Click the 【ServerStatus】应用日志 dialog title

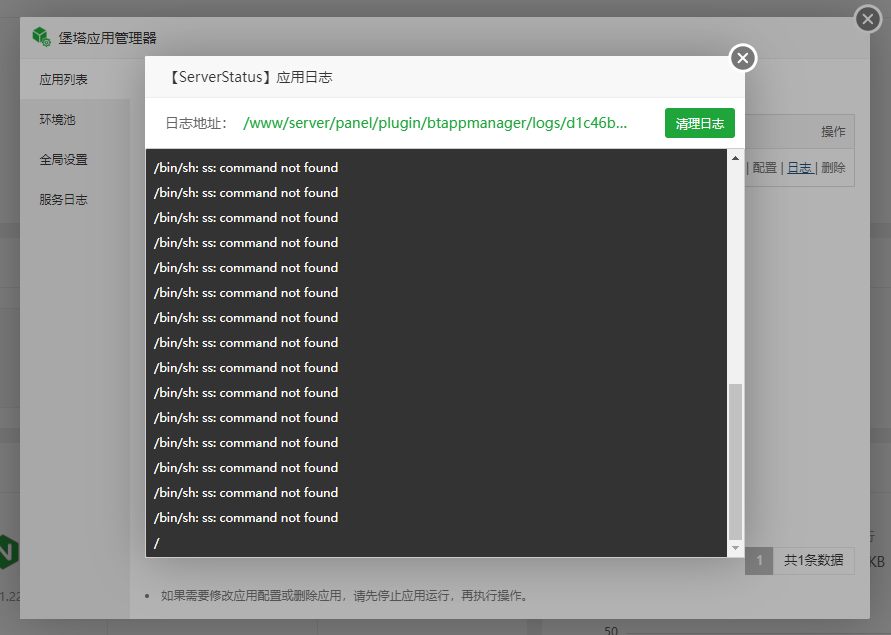point(250,77)
